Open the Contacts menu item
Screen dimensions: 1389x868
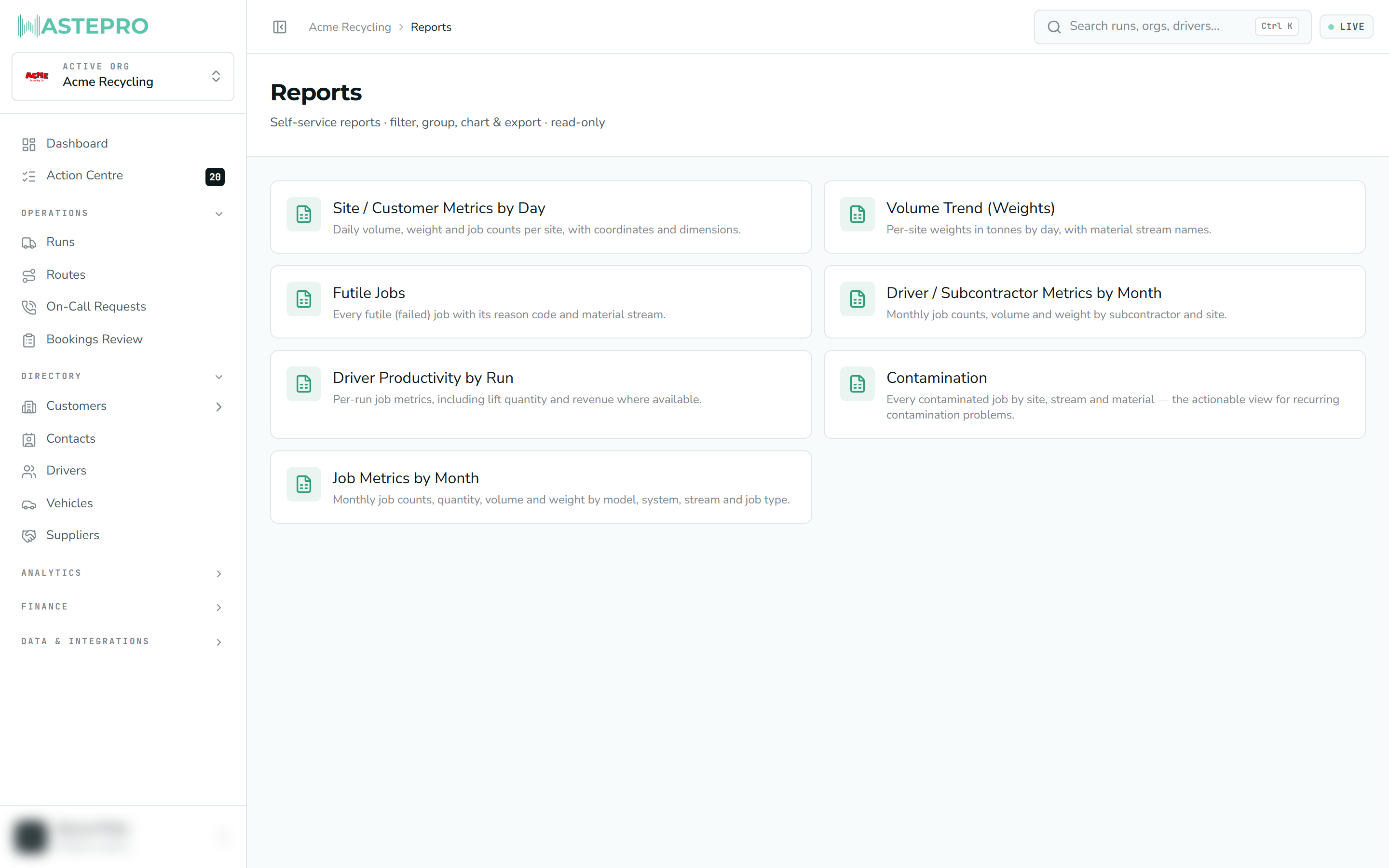(123, 439)
